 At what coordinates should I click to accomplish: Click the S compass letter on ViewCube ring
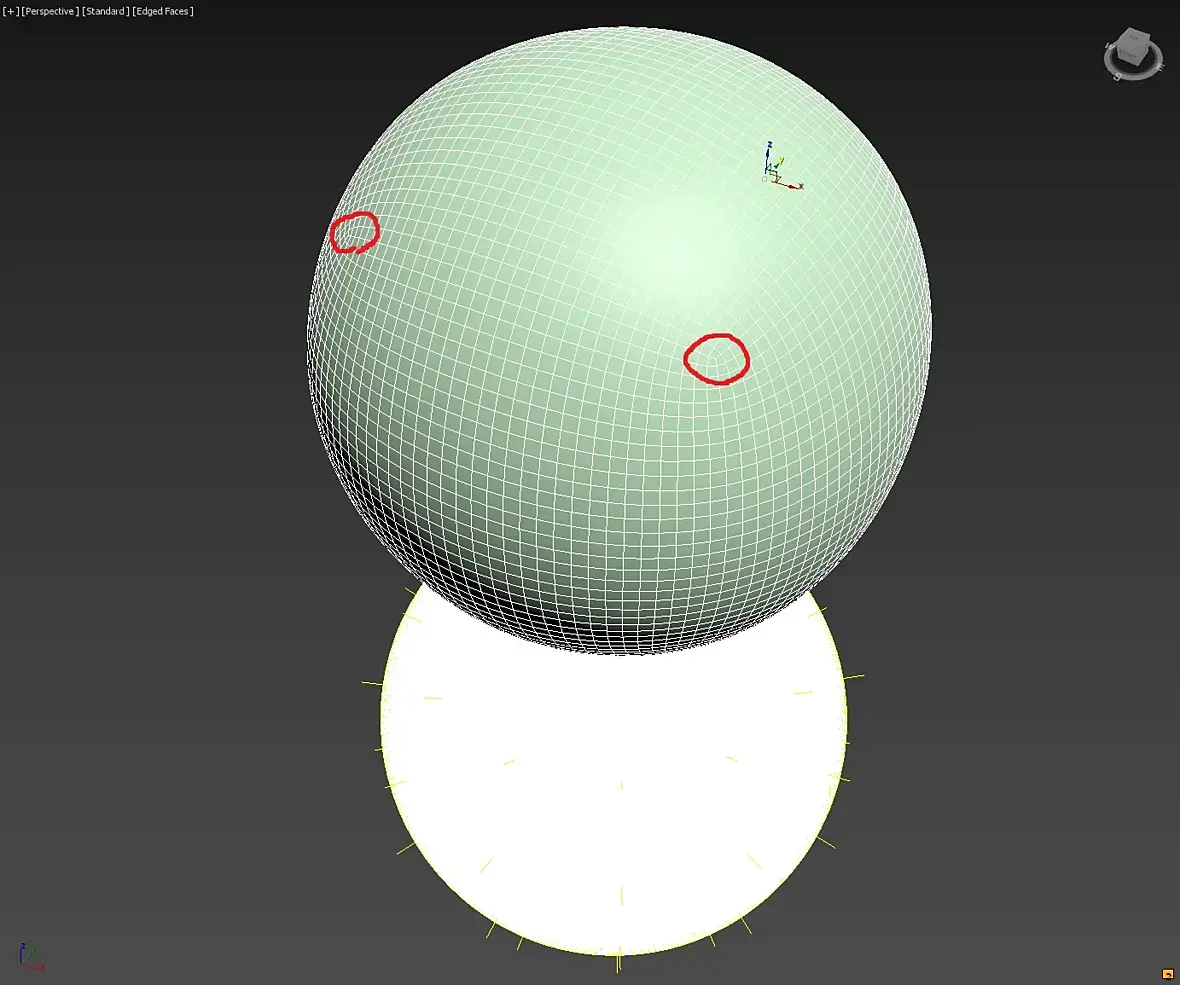pyautogui.click(x=1118, y=75)
